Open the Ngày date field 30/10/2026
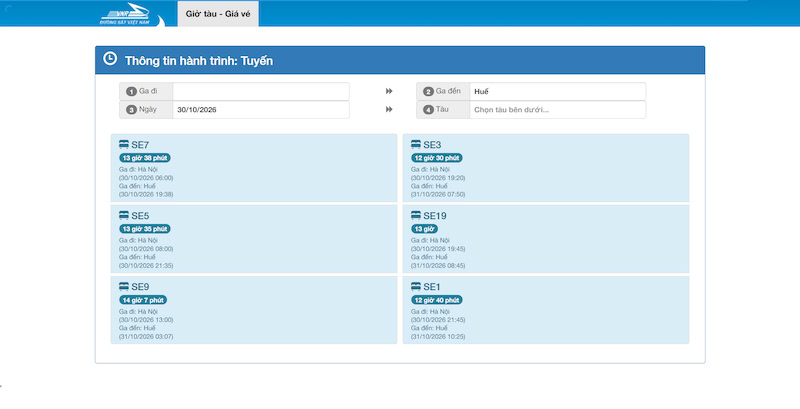This screenshot has width=800, height=409. 261,110
